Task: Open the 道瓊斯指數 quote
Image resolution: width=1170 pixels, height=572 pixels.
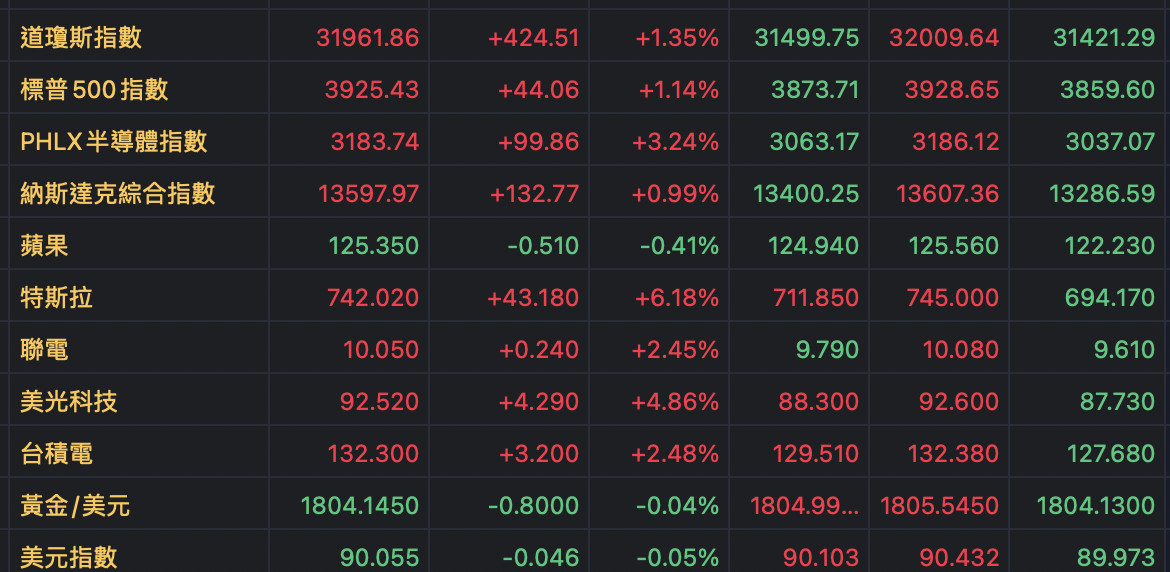Action: click(x=81, y=38)
